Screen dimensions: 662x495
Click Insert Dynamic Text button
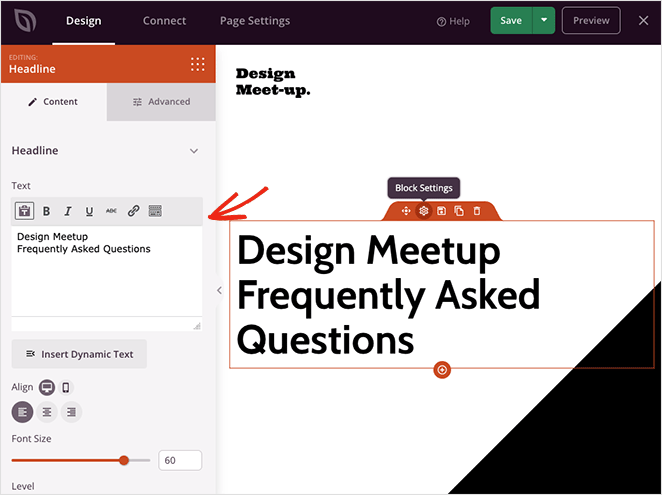[x=79, y=354]
